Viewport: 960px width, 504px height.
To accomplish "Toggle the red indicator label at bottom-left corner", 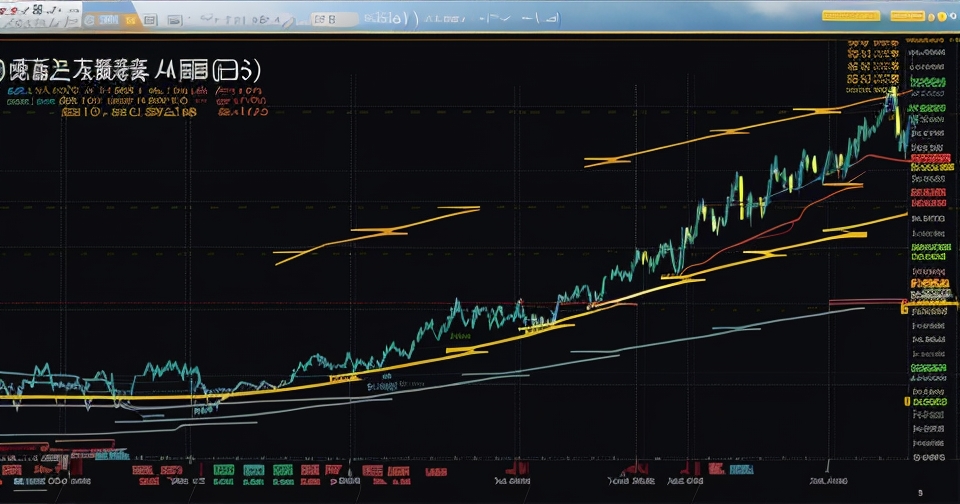I will [x=12, y=470].
